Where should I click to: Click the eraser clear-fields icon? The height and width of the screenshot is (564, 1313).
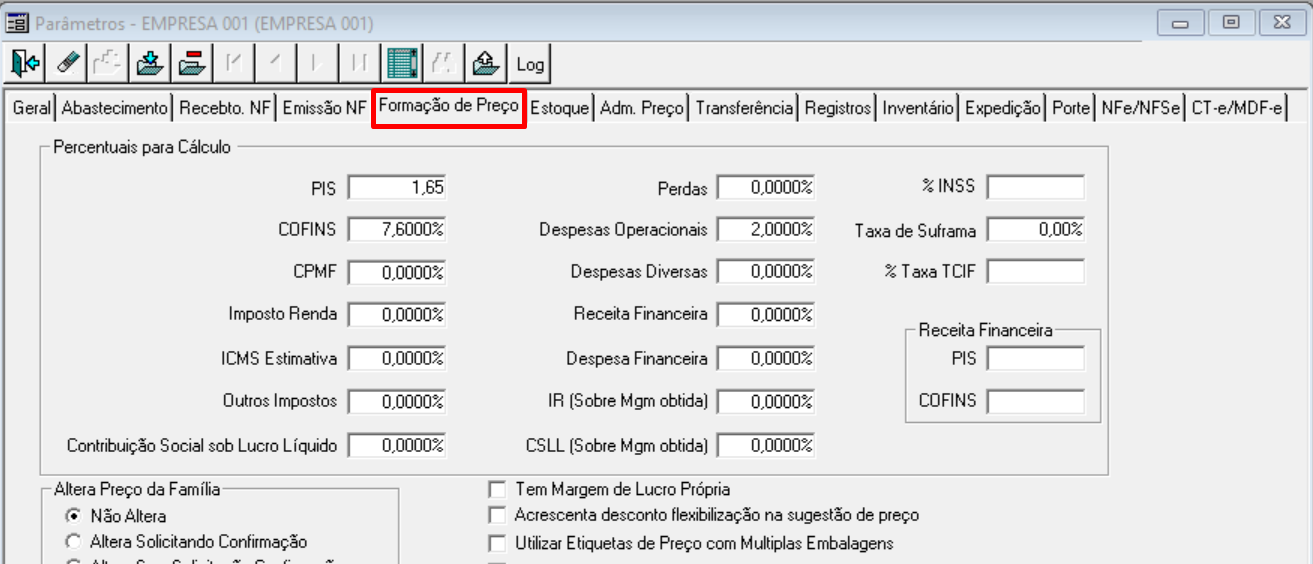(x=67, y=64)
